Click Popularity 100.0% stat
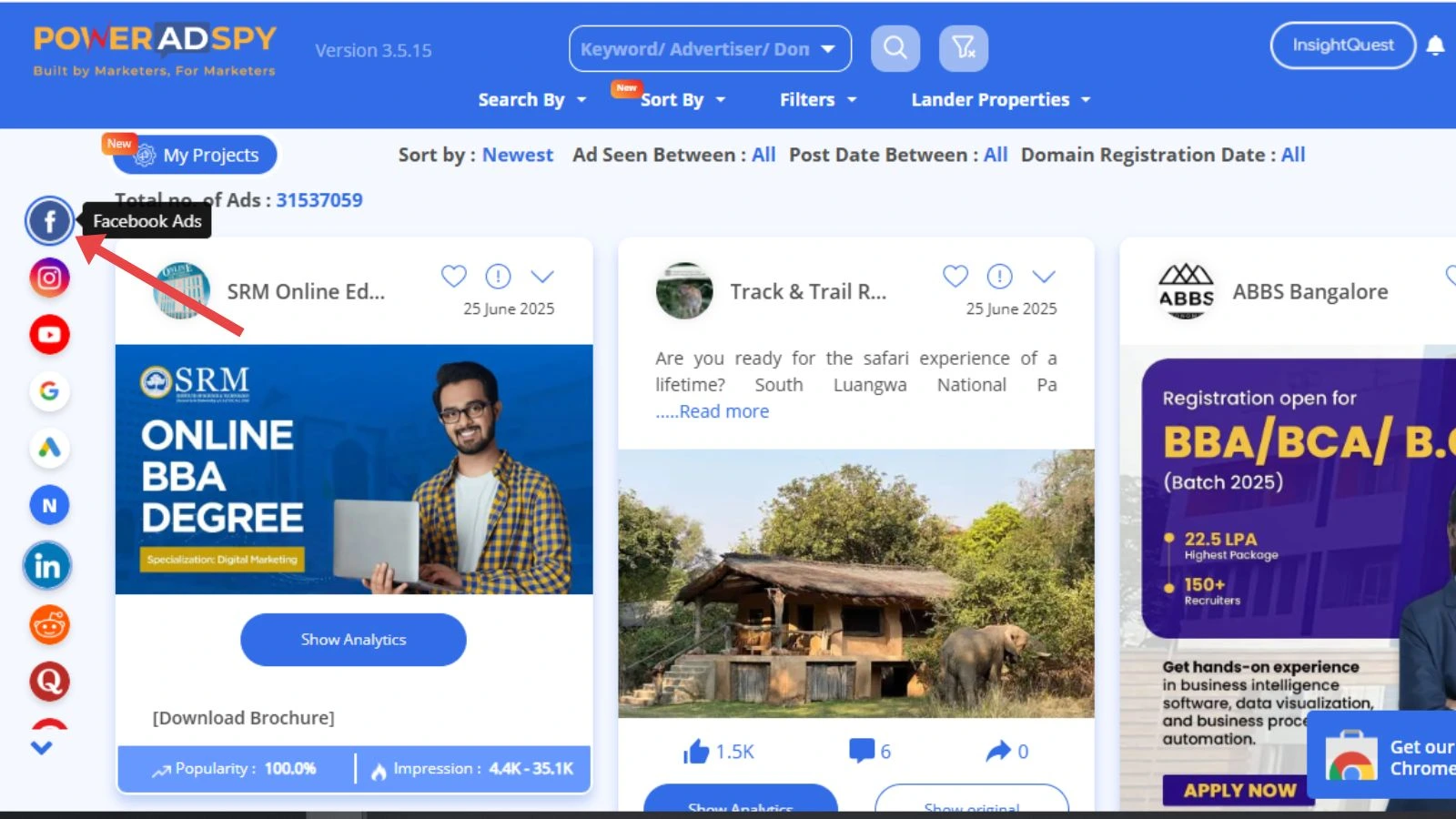The height and width of the screenshot is (819, 1456). click(x=234, y=769)
